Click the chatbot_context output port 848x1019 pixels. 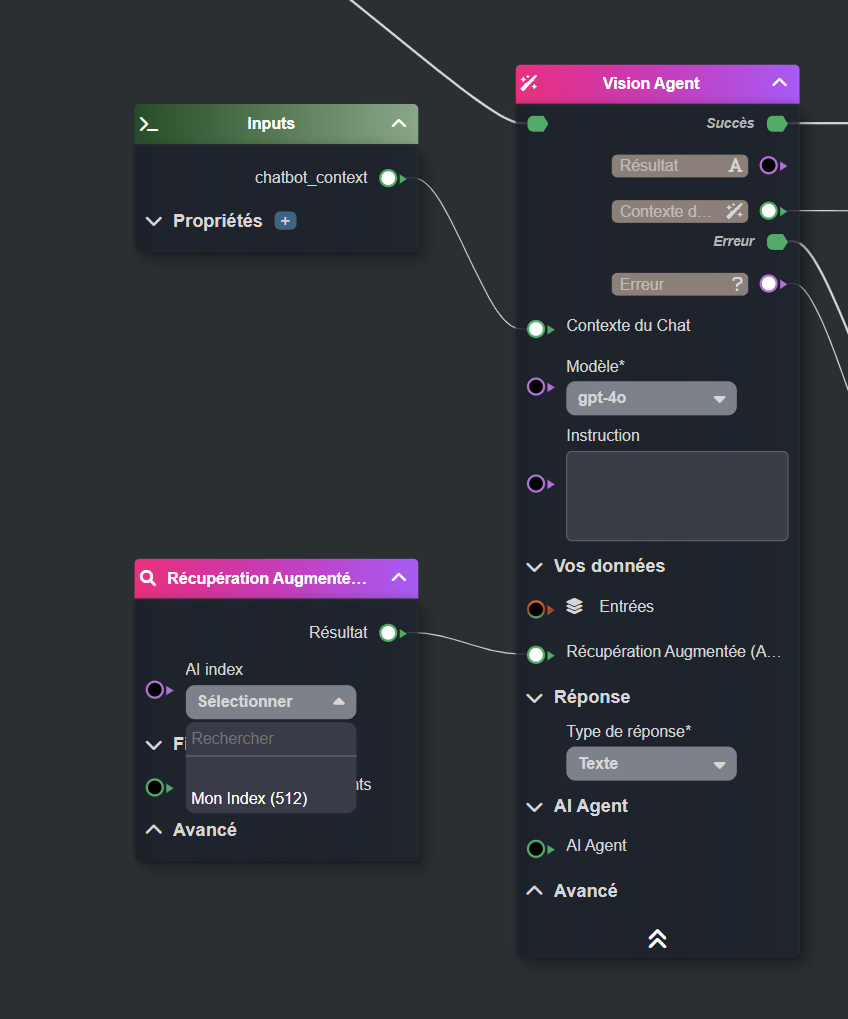tap(388, 178)
